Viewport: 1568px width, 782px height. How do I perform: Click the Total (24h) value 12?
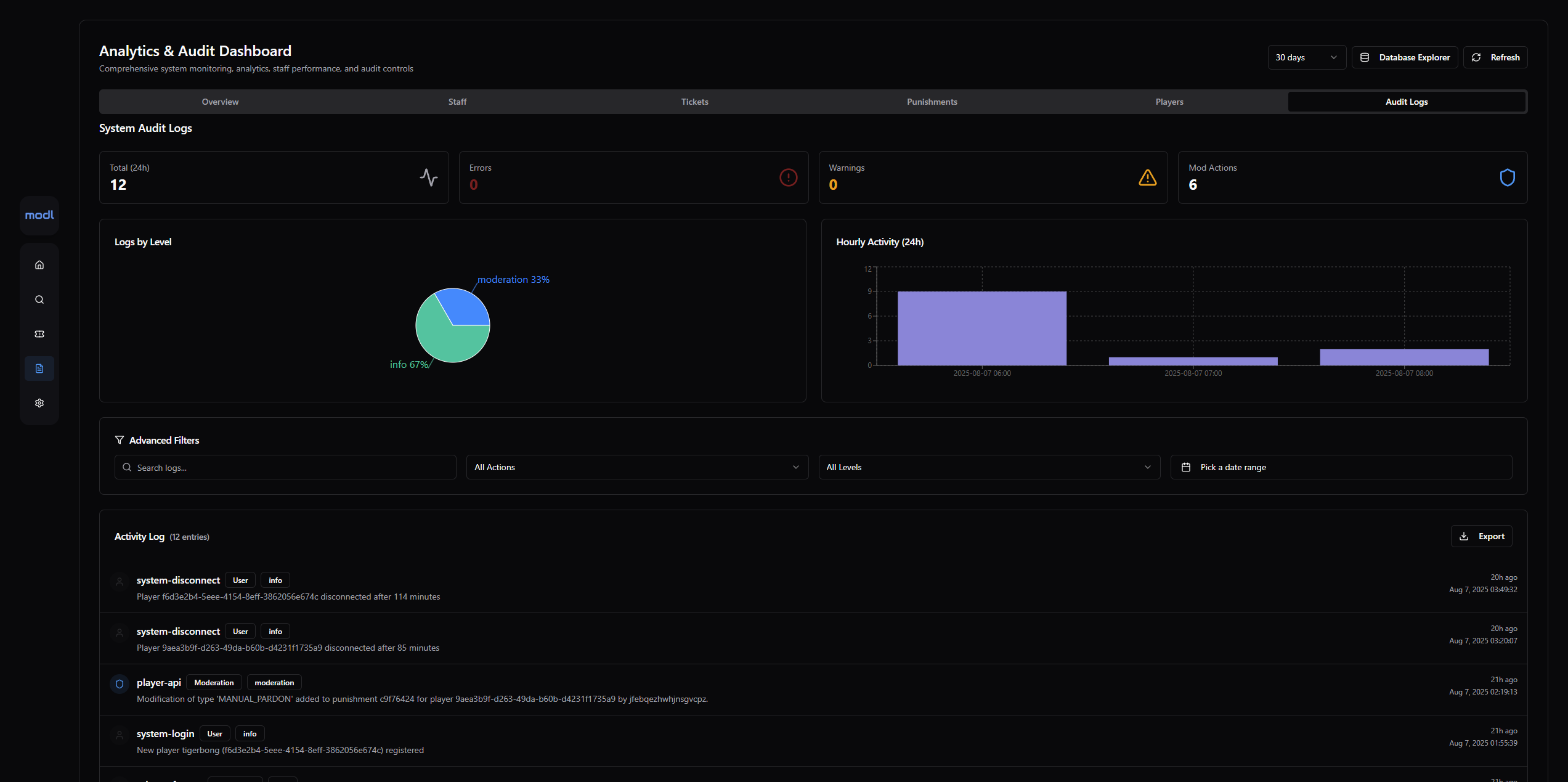pyautogui.click(x=118, y=185)
